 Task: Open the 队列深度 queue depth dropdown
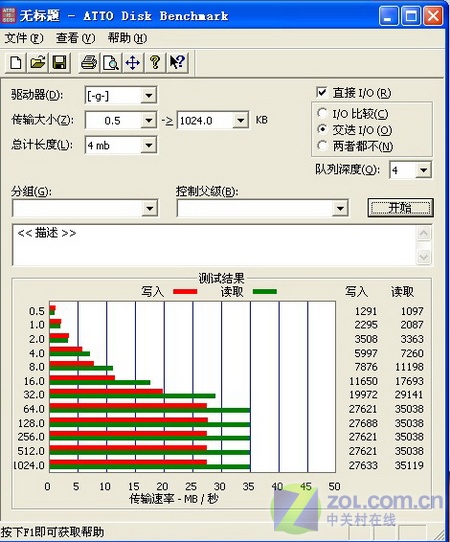coord(423,170)
